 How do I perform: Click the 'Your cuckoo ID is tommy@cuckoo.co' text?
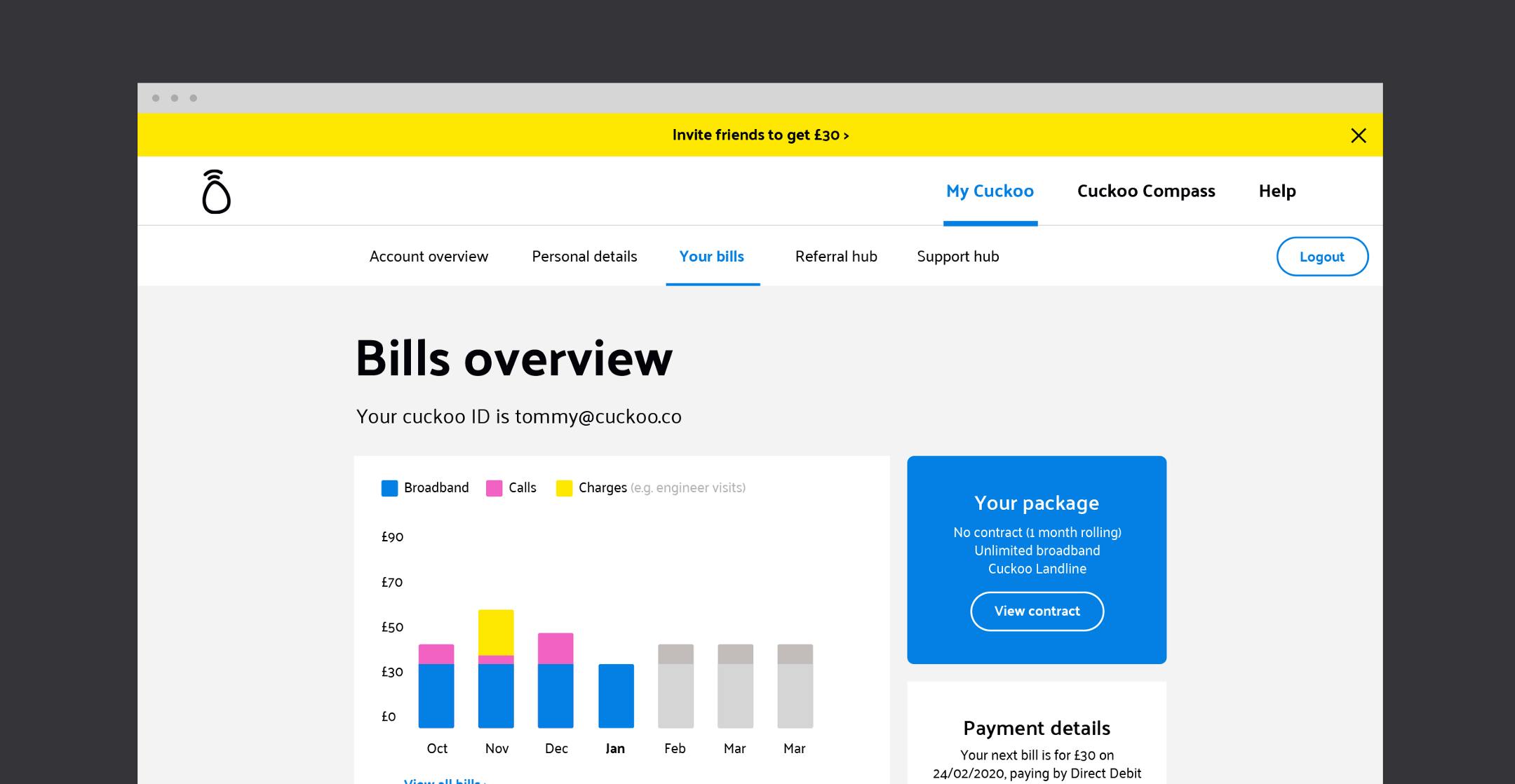pyautogui.click(x=519, y=417)
